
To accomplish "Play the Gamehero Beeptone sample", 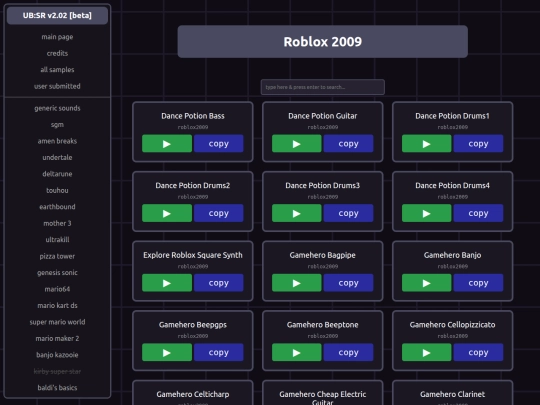I will pos(297,352).
